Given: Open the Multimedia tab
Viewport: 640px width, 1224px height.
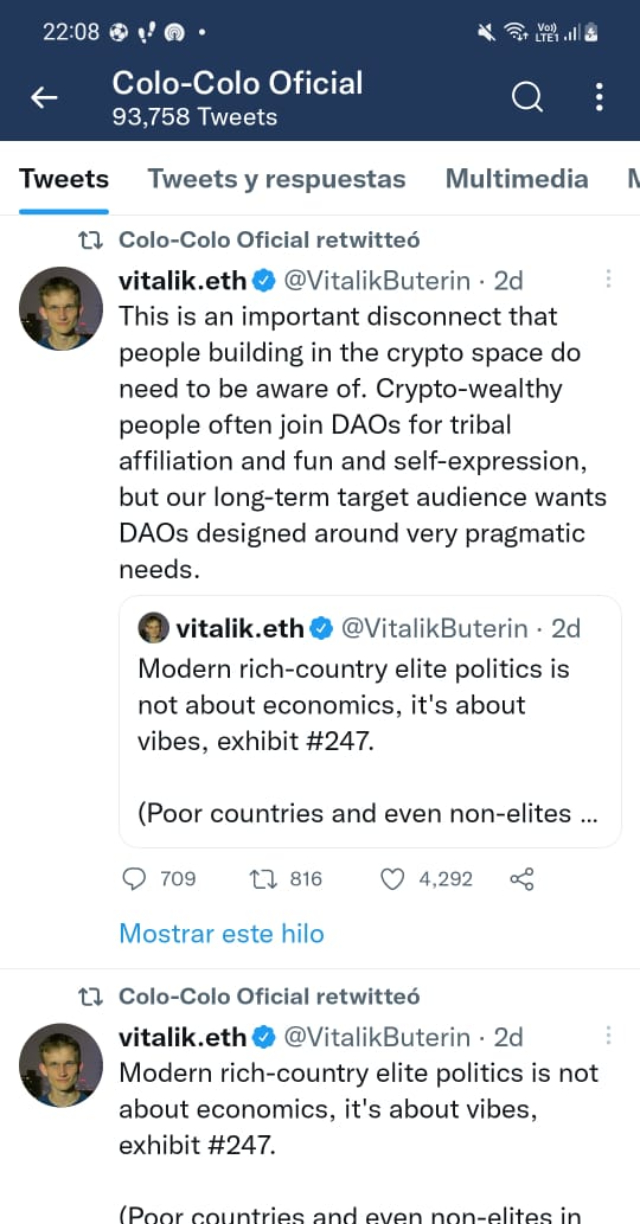Looking at the screenshot, I should point(516,179).
